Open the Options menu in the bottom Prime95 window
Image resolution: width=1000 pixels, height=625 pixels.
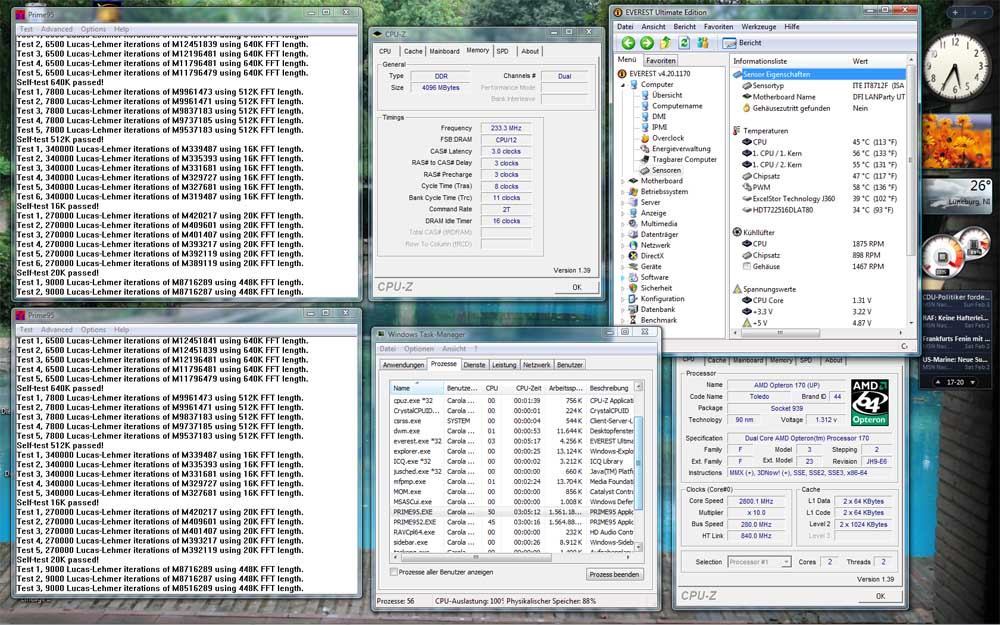pos(93,330)
